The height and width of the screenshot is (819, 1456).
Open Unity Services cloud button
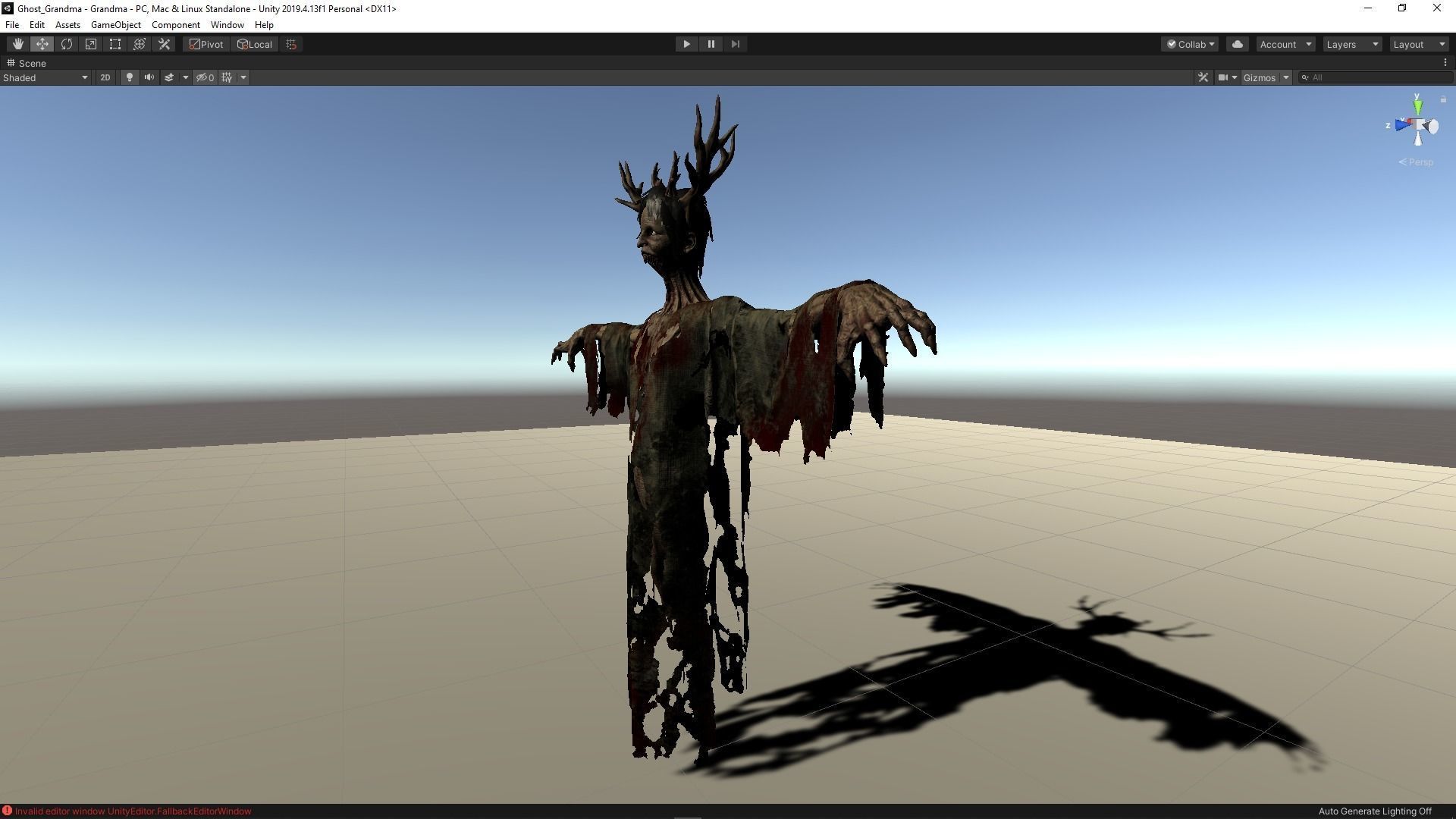click(x=1238, y=44)
